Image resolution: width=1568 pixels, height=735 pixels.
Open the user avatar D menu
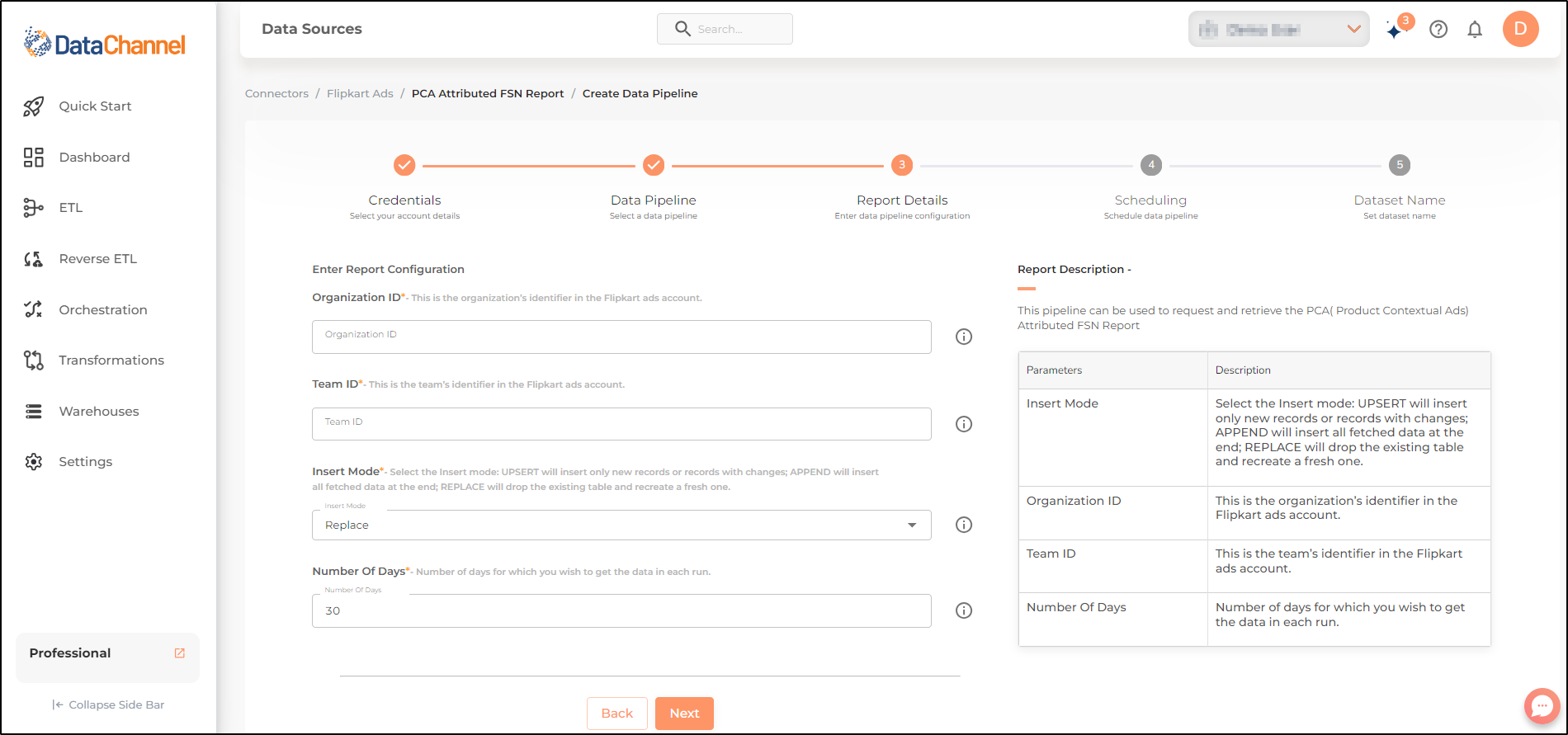pyautogui.click(x=1521, y=29)
